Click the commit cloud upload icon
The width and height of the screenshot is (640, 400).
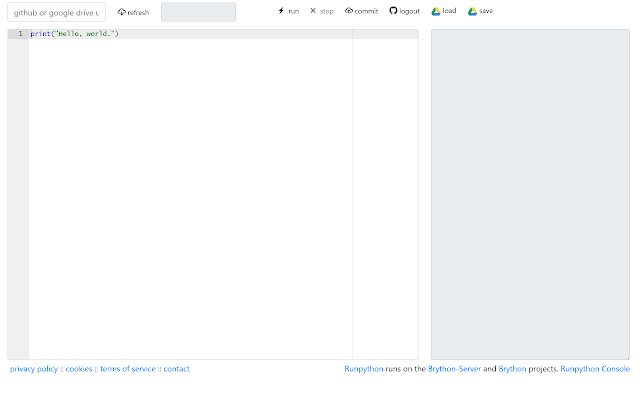click(x=349, y=11)
